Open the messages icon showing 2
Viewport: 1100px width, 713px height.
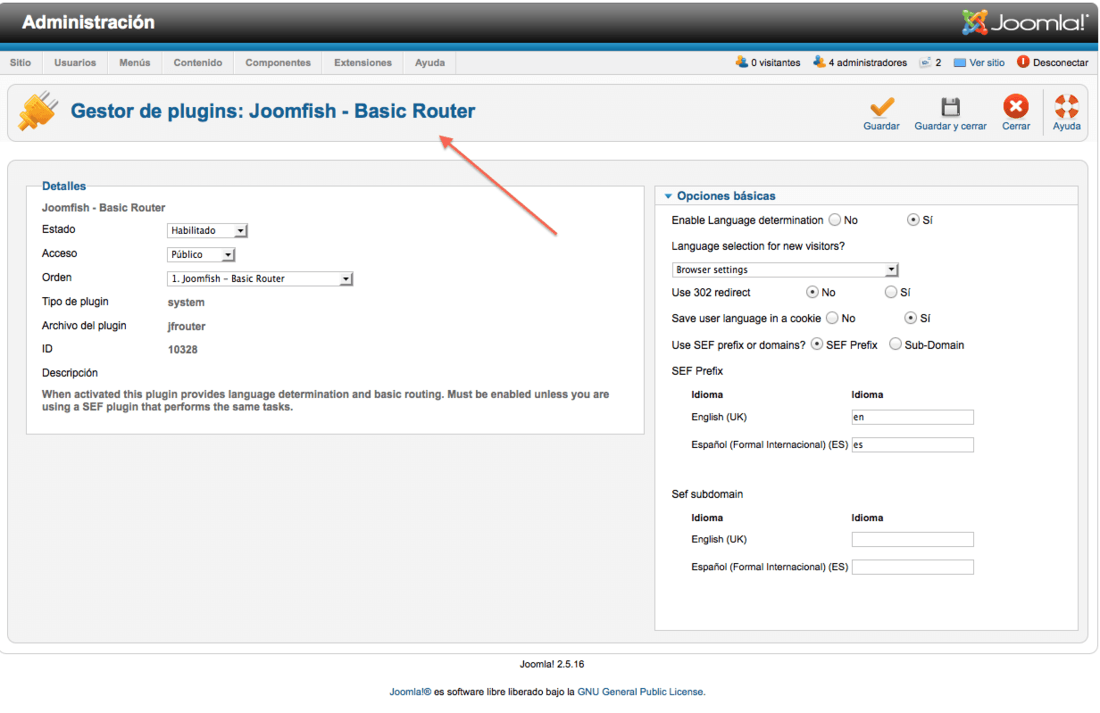(x=925, y=62)
